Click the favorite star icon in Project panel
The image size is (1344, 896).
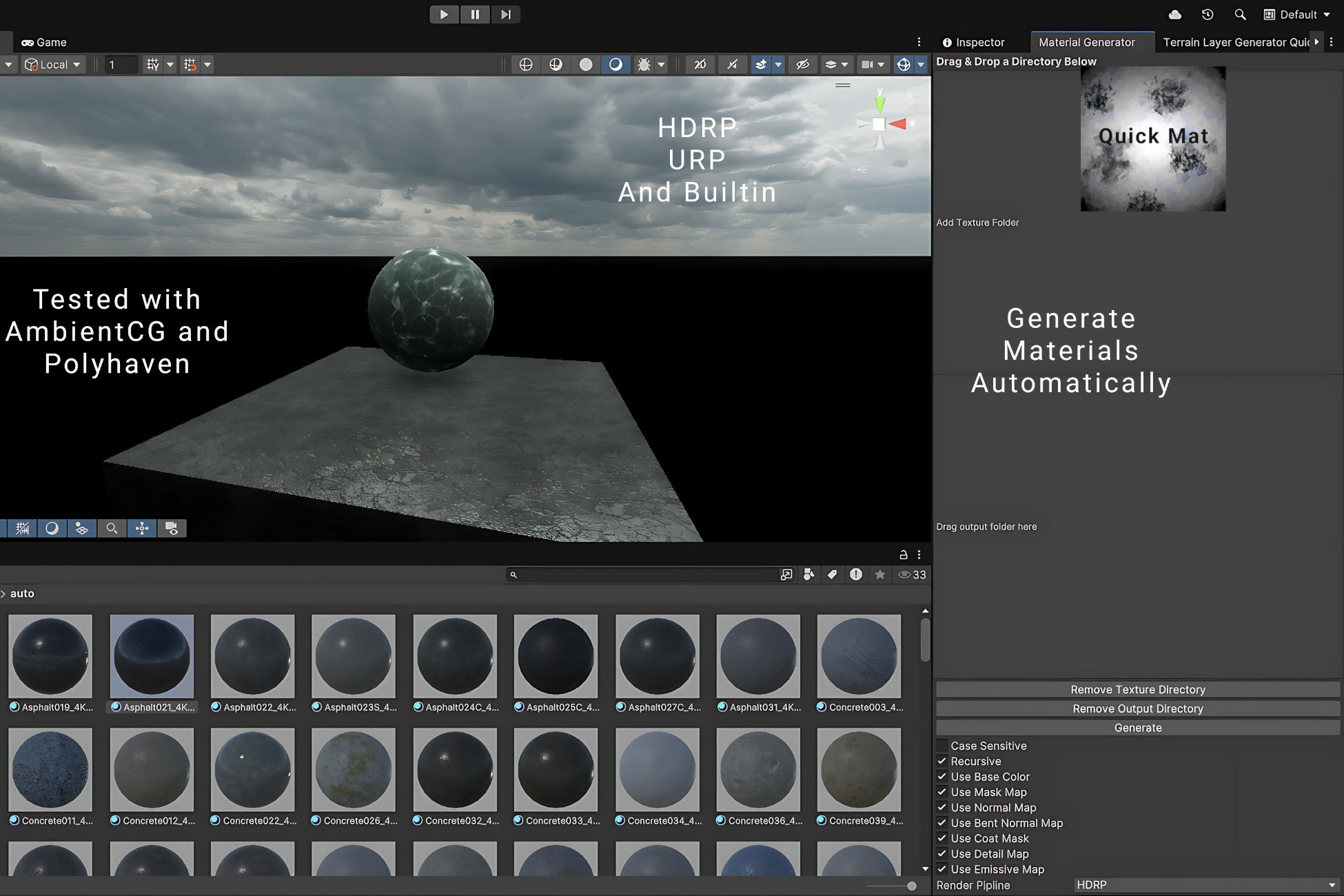pyautogui.click(x=880, y=574)
